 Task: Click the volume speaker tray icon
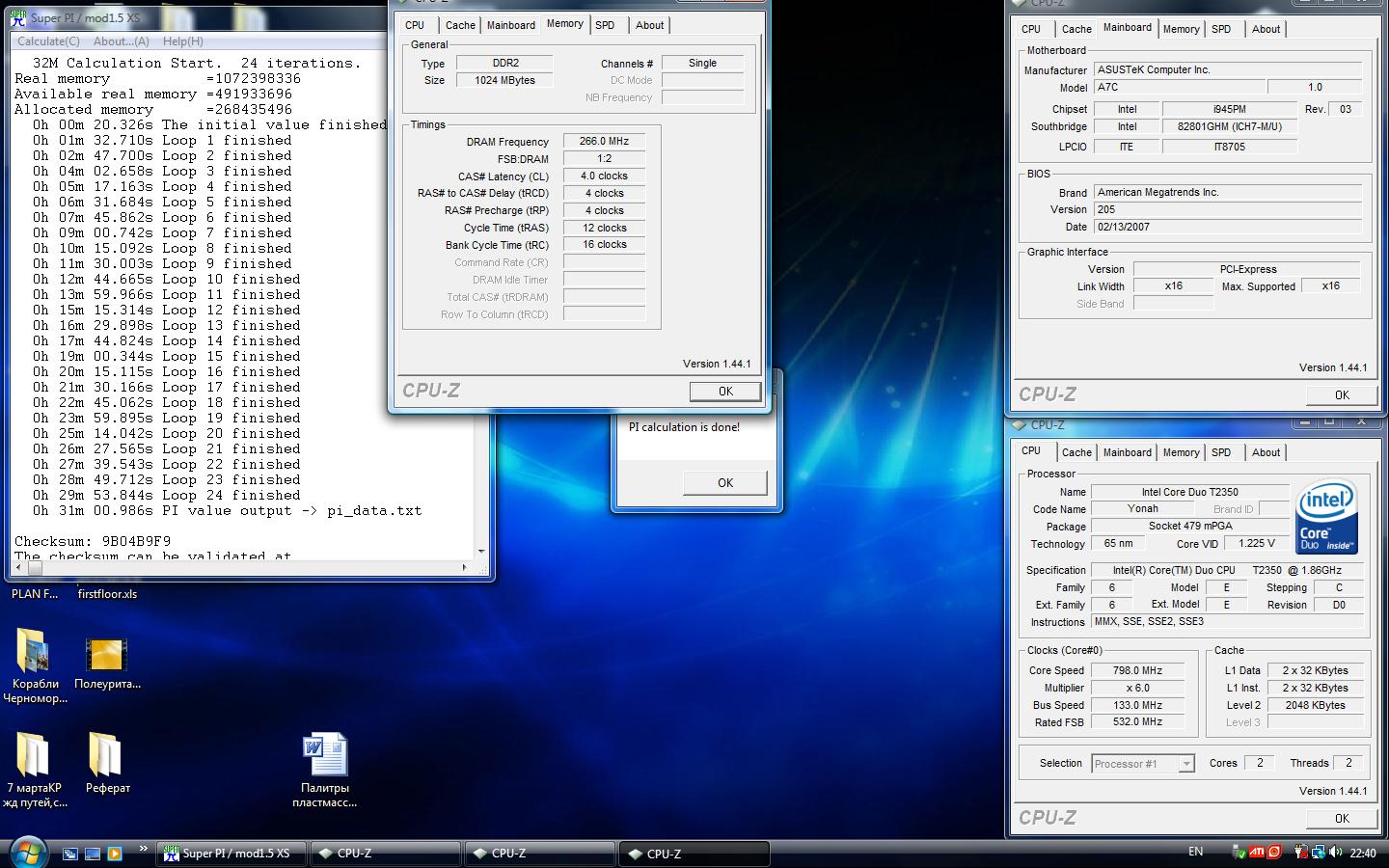[1335, 853]
